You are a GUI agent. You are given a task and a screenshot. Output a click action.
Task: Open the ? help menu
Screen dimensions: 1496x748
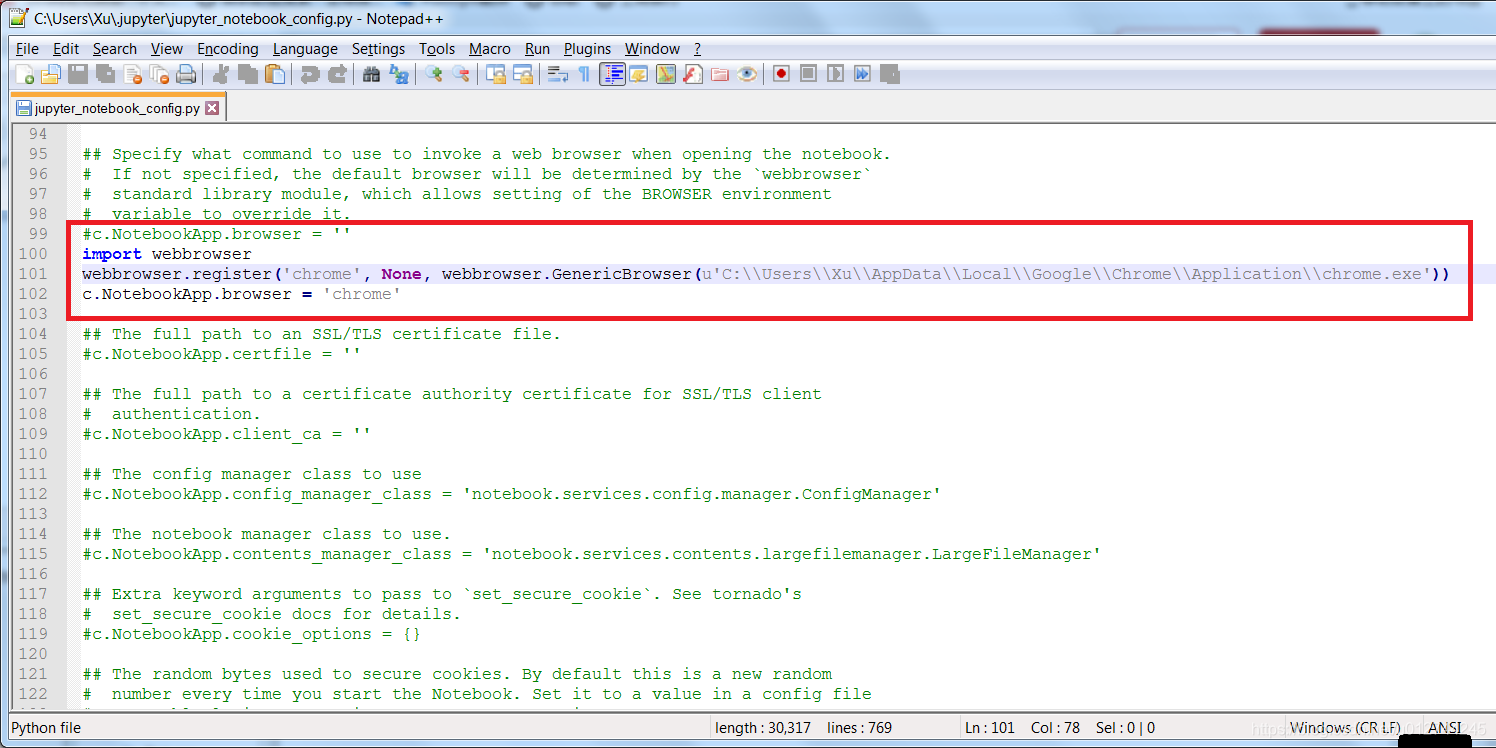[697, 48]
